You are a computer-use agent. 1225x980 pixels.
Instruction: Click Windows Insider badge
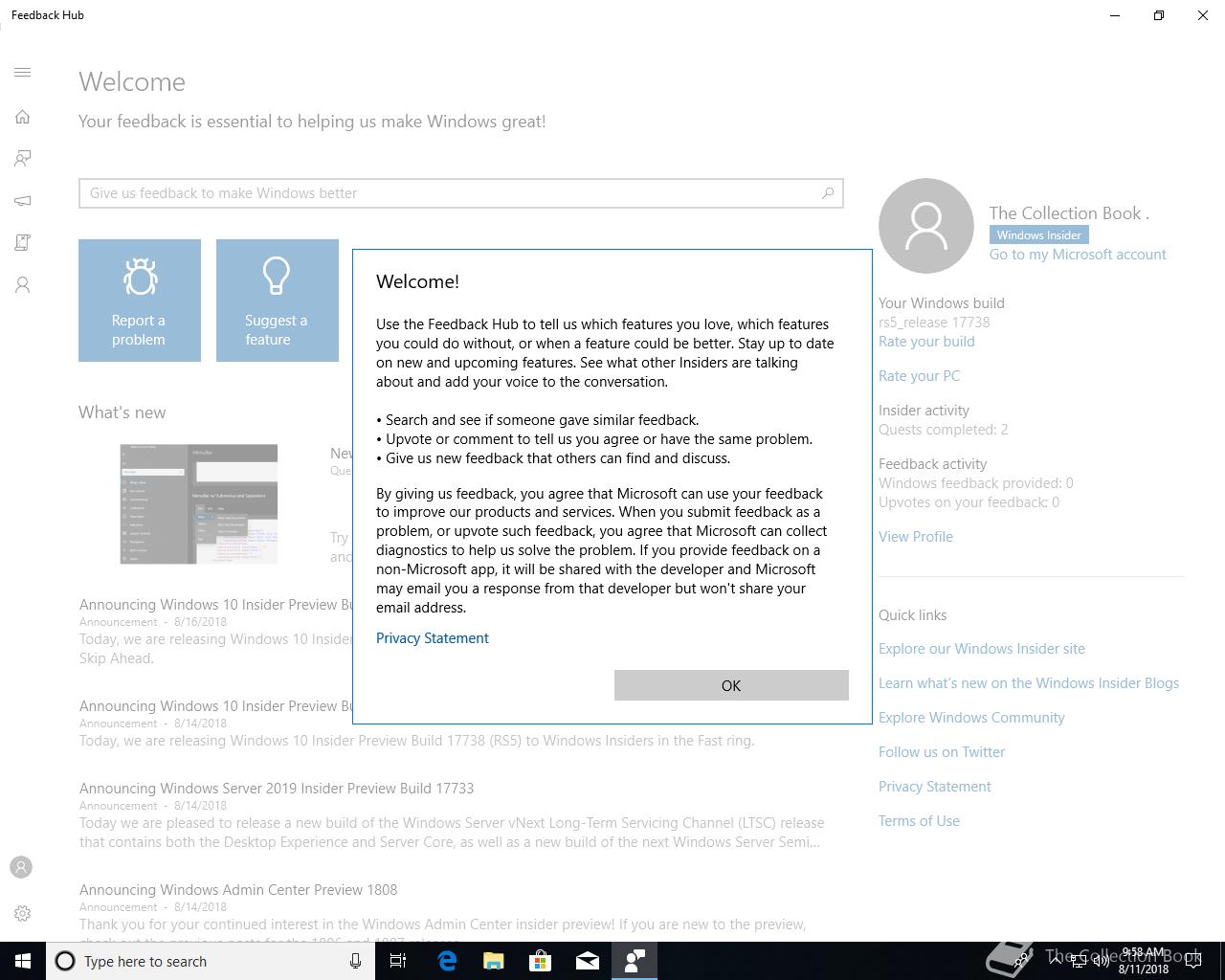[1038, 235]
